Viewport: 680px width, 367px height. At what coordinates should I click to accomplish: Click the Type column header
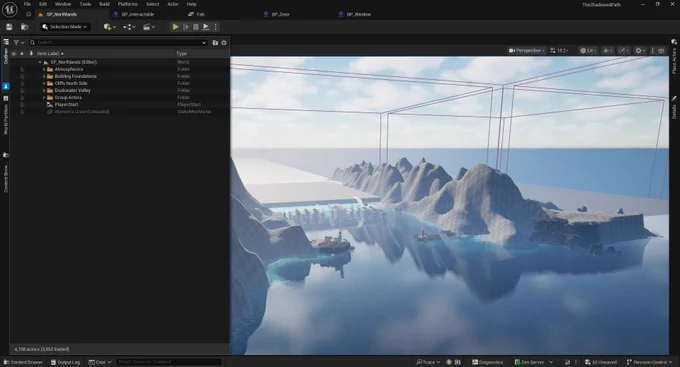tap(181, 54)
